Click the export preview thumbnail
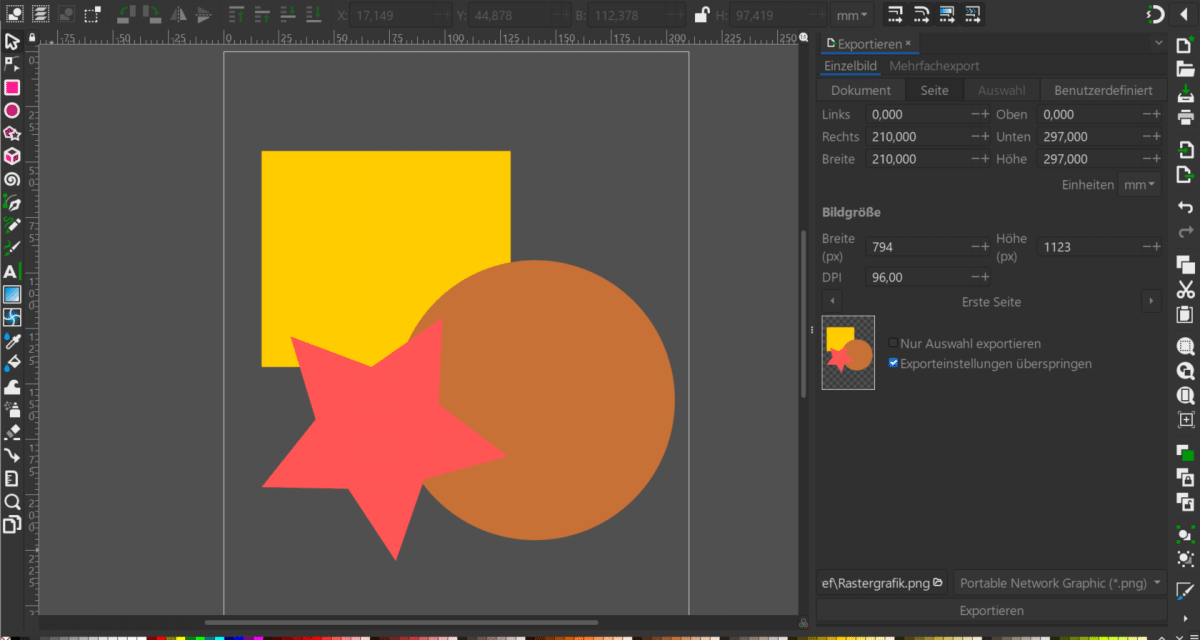Screen dimensions: 1200x640 tap(847, 352)
